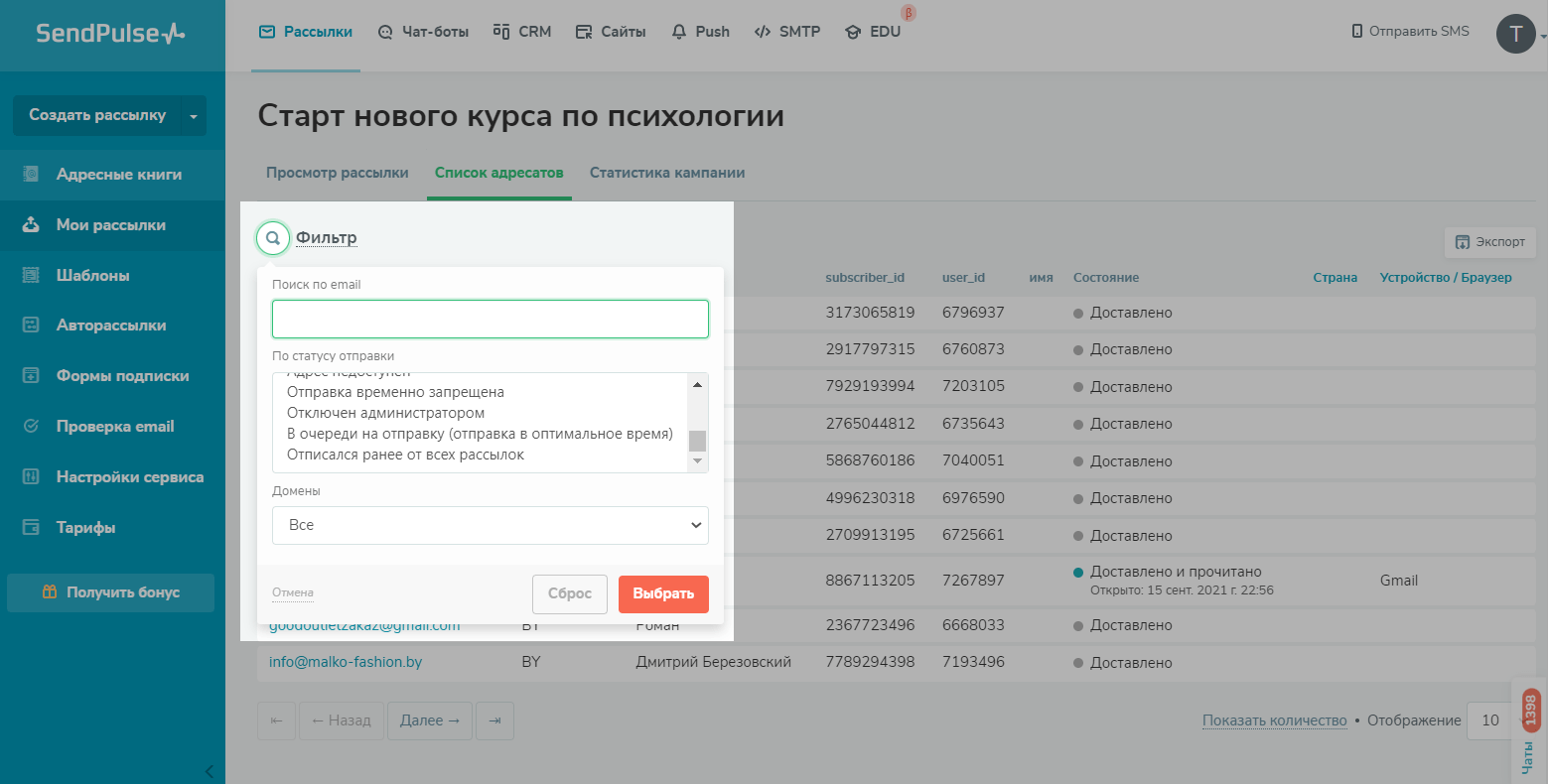The image size is (1548, 784).
Task: Go to Авторассылки in sidebar
Action: tap(112, 326)
